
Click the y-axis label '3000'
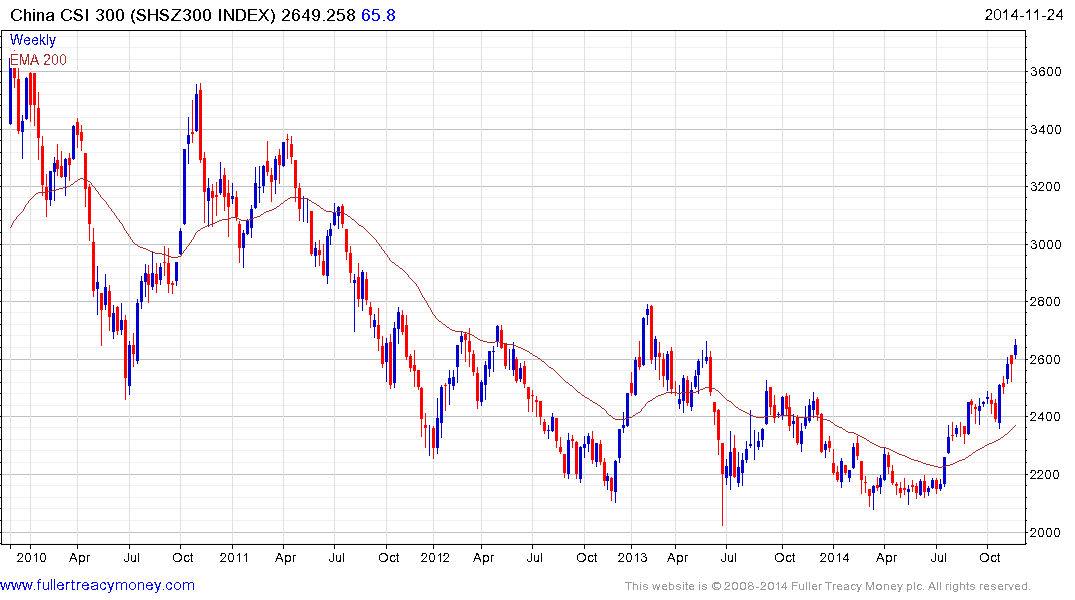point(1046,244)
